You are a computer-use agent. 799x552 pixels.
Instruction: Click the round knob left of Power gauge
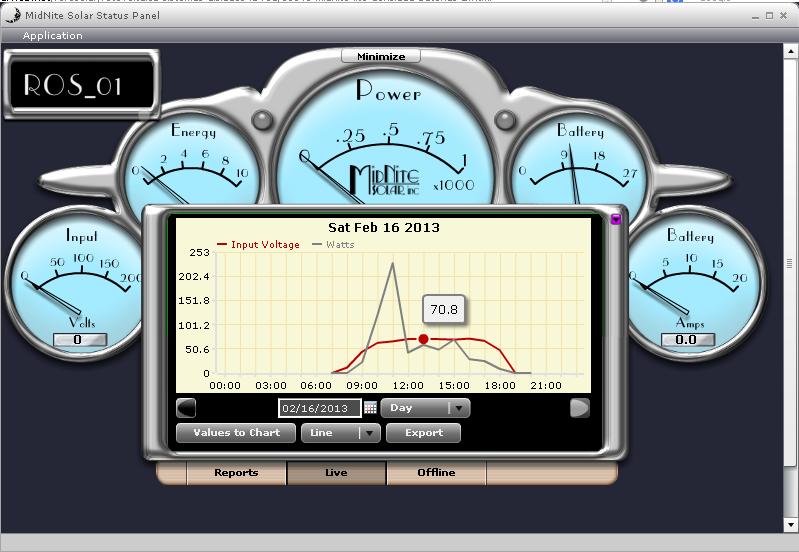click(262, 120)
